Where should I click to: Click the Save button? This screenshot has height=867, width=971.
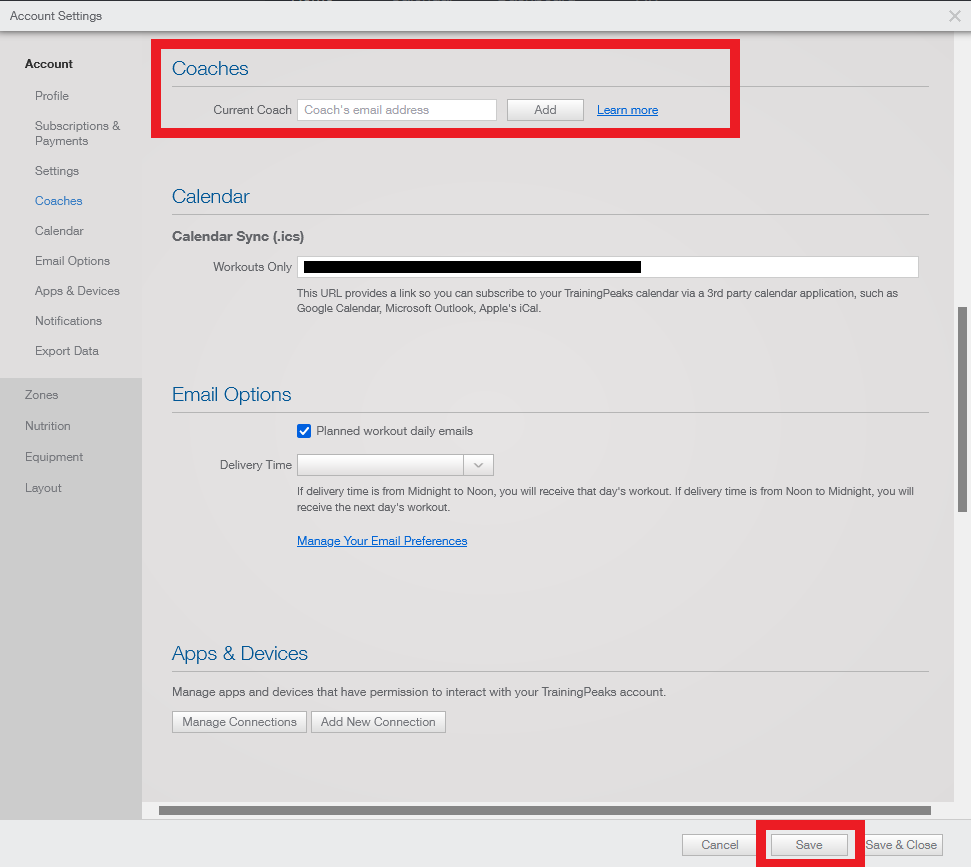[809, 845]
